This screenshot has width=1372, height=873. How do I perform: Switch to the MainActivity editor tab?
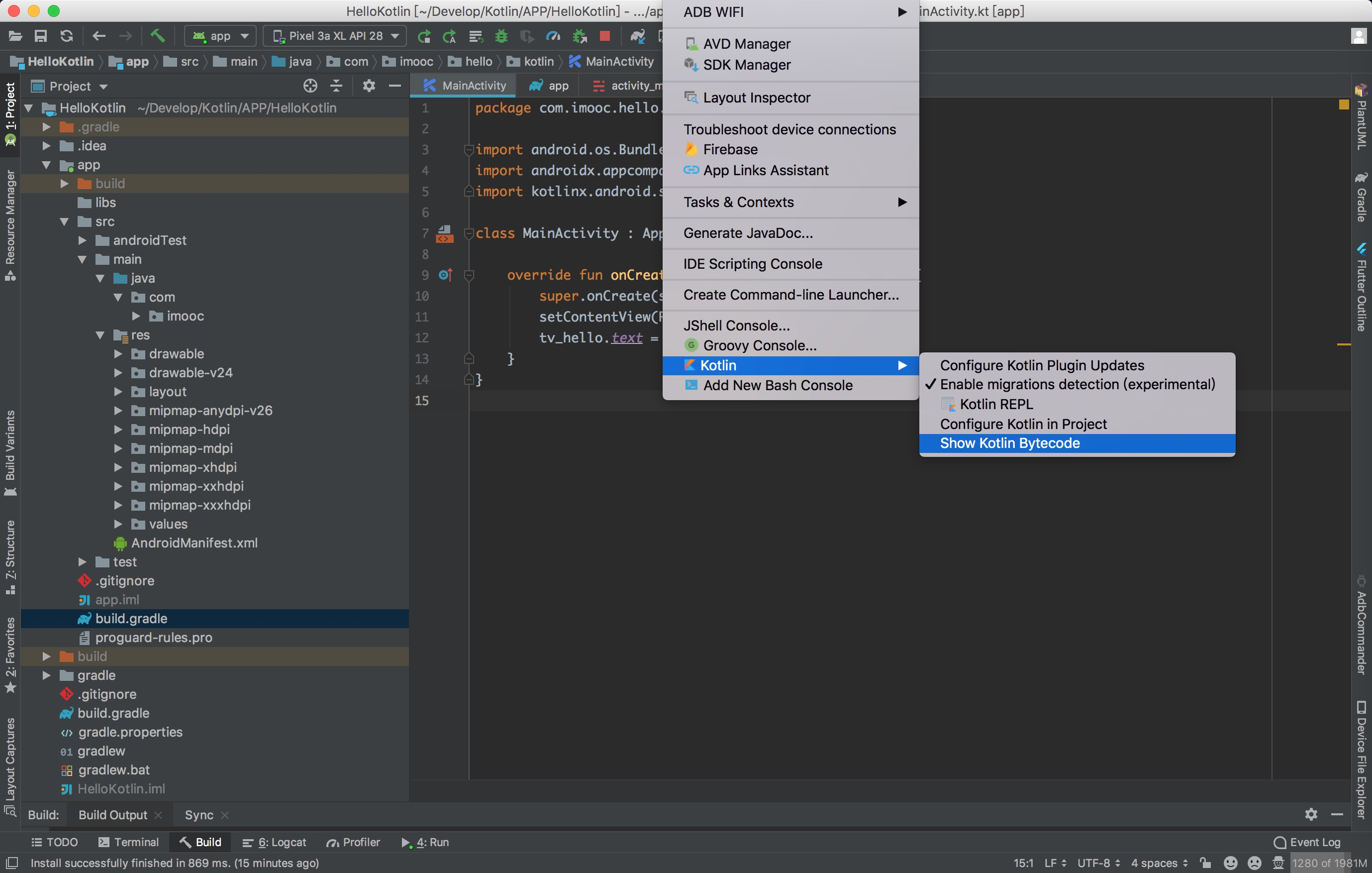(464, 86)
